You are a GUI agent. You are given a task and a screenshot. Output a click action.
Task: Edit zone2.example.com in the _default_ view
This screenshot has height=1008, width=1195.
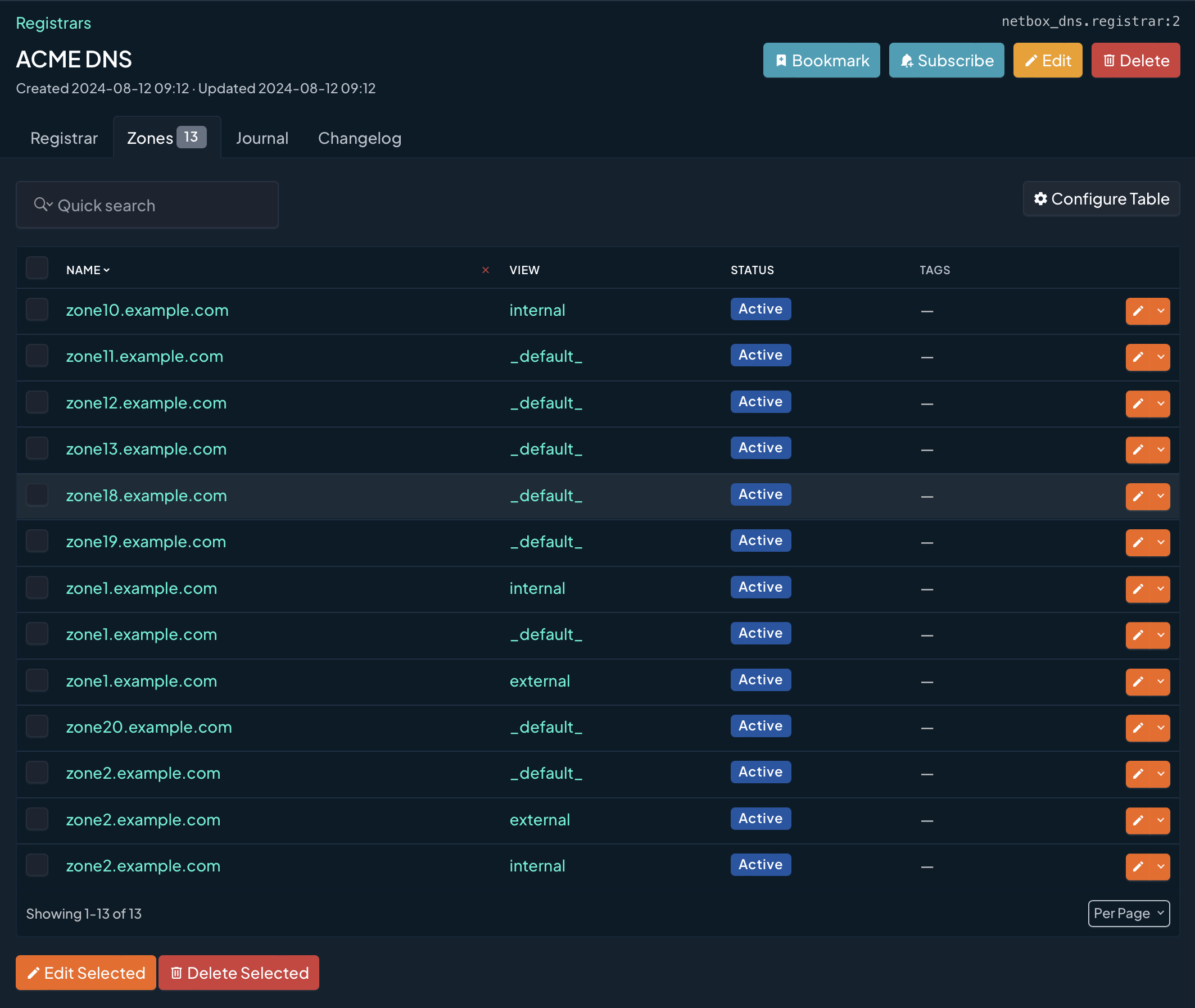point(1138,774)
